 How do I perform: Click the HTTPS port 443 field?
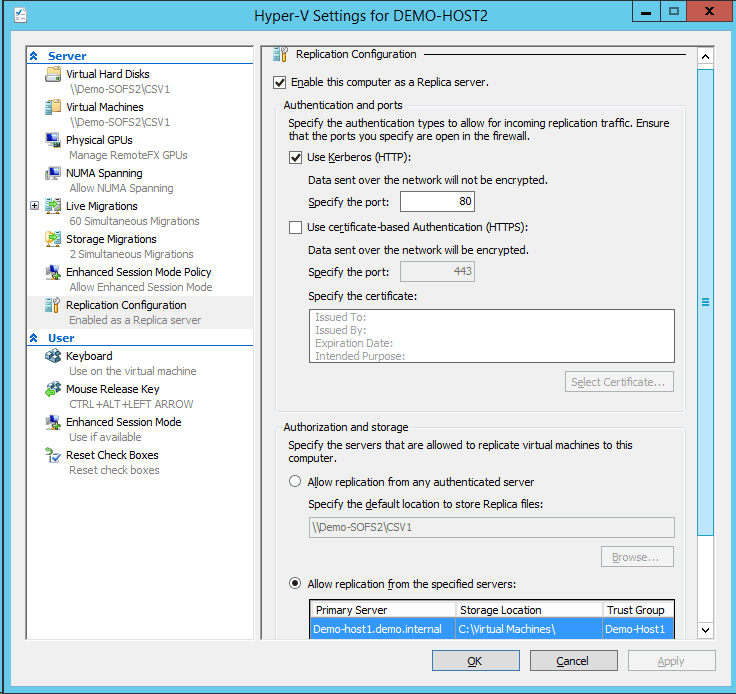click(437, 271)
